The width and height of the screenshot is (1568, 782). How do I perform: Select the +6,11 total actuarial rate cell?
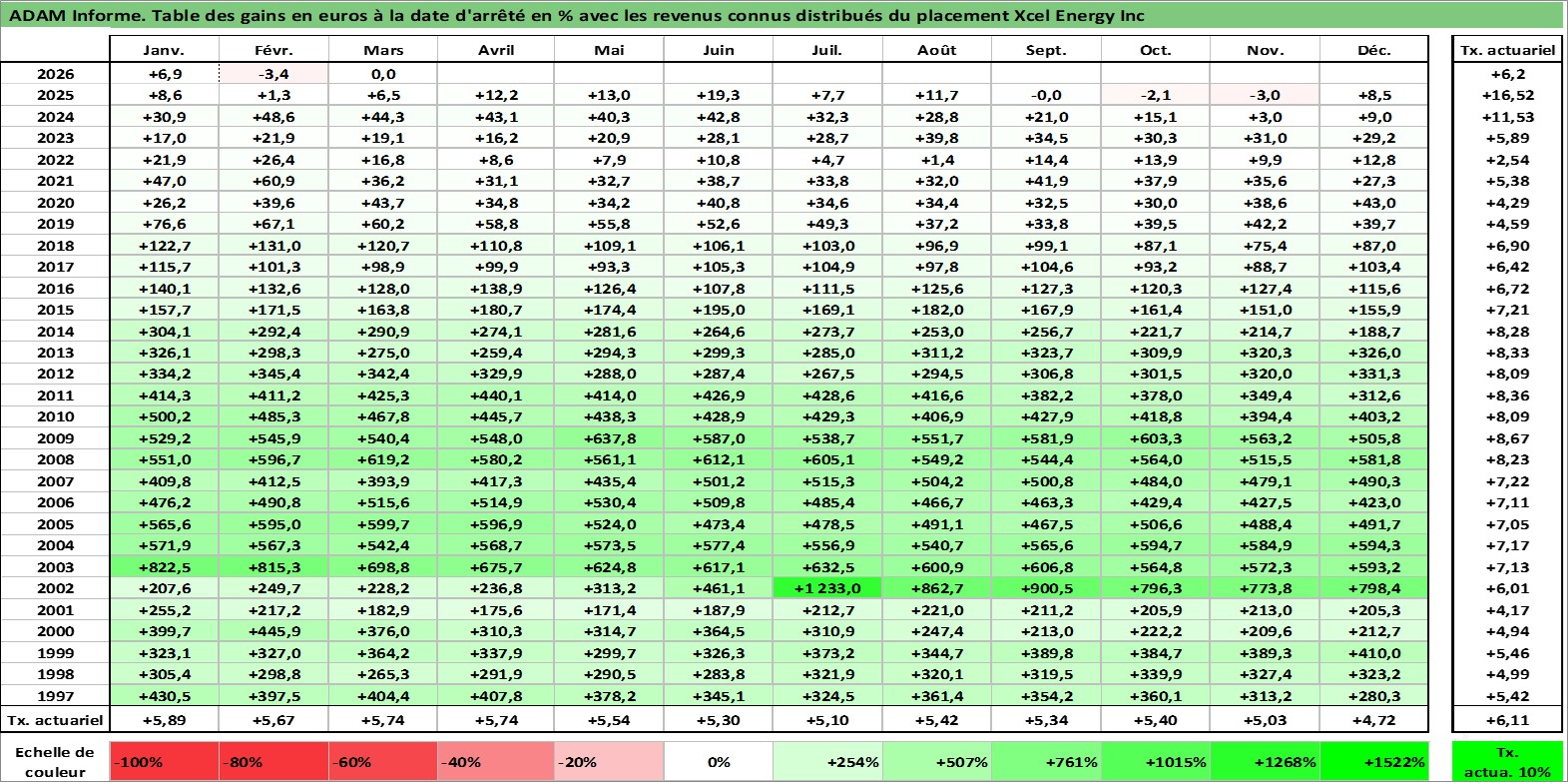point(1507,720)
